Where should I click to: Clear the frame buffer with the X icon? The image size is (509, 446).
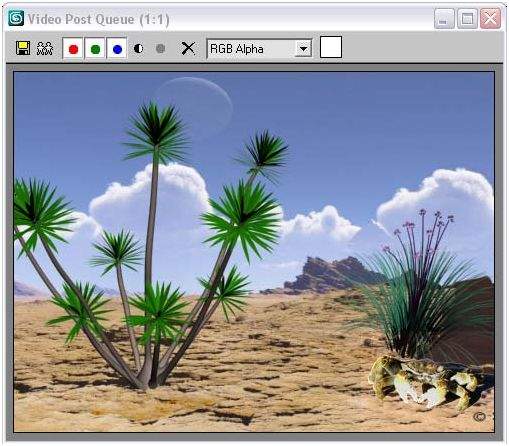188,49
